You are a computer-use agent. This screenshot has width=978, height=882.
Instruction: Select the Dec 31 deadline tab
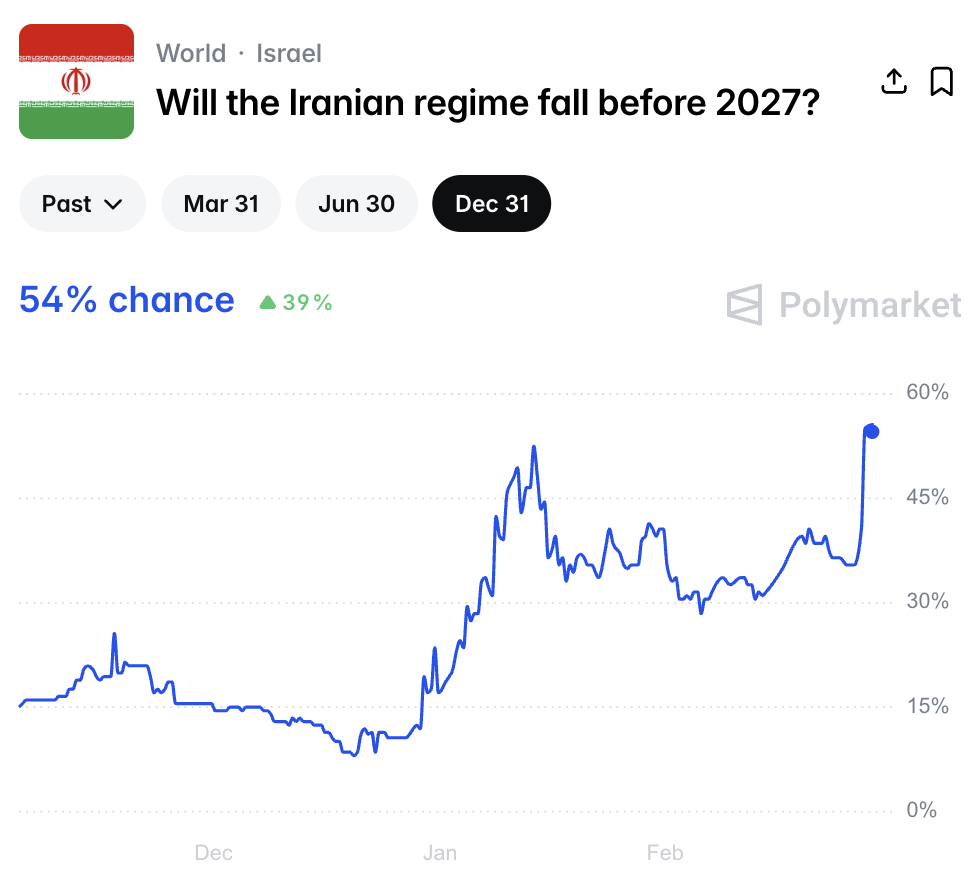tap(491, 204)
